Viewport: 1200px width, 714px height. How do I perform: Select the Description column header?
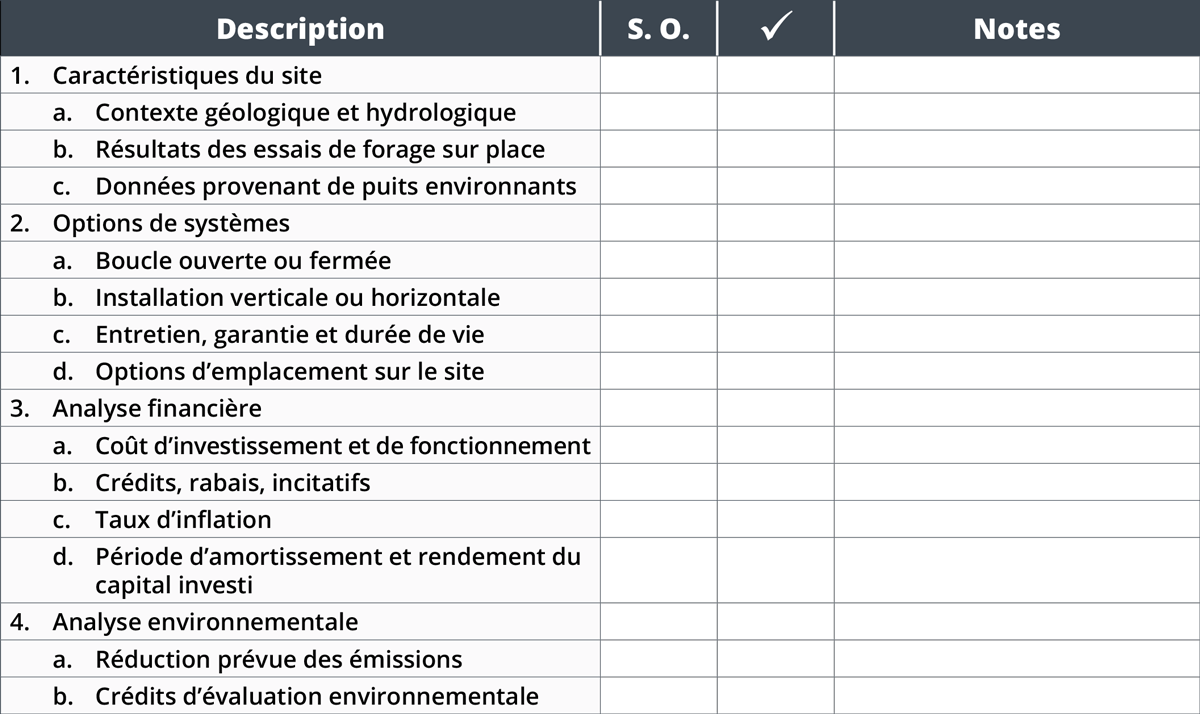tap(300, 28)
